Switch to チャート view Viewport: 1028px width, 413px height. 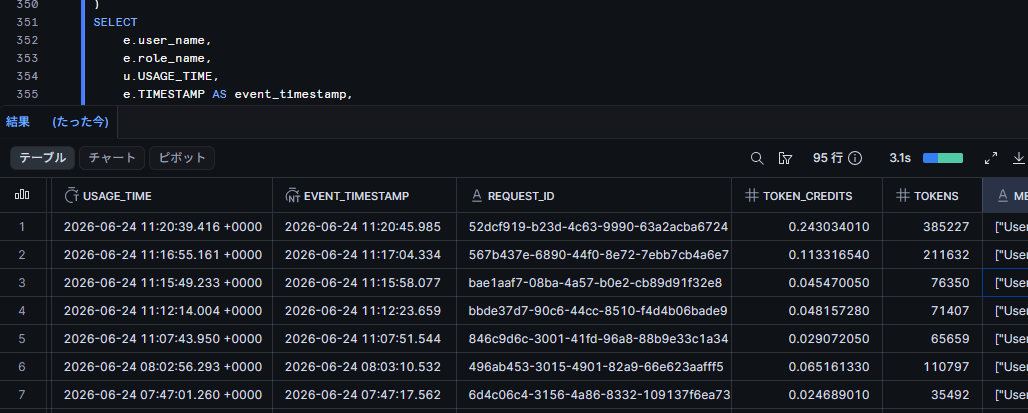coord(112,158)
